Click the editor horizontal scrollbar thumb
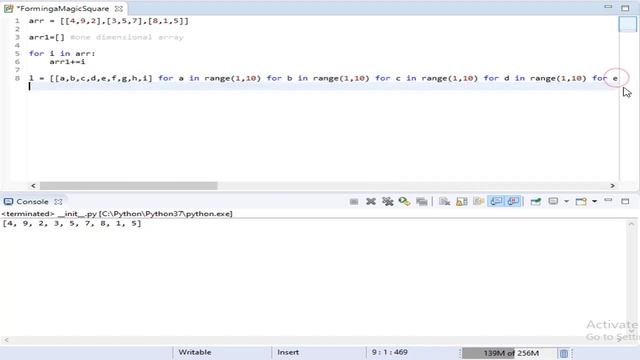This screenshot has width=640, height=360. pos(129,186)
